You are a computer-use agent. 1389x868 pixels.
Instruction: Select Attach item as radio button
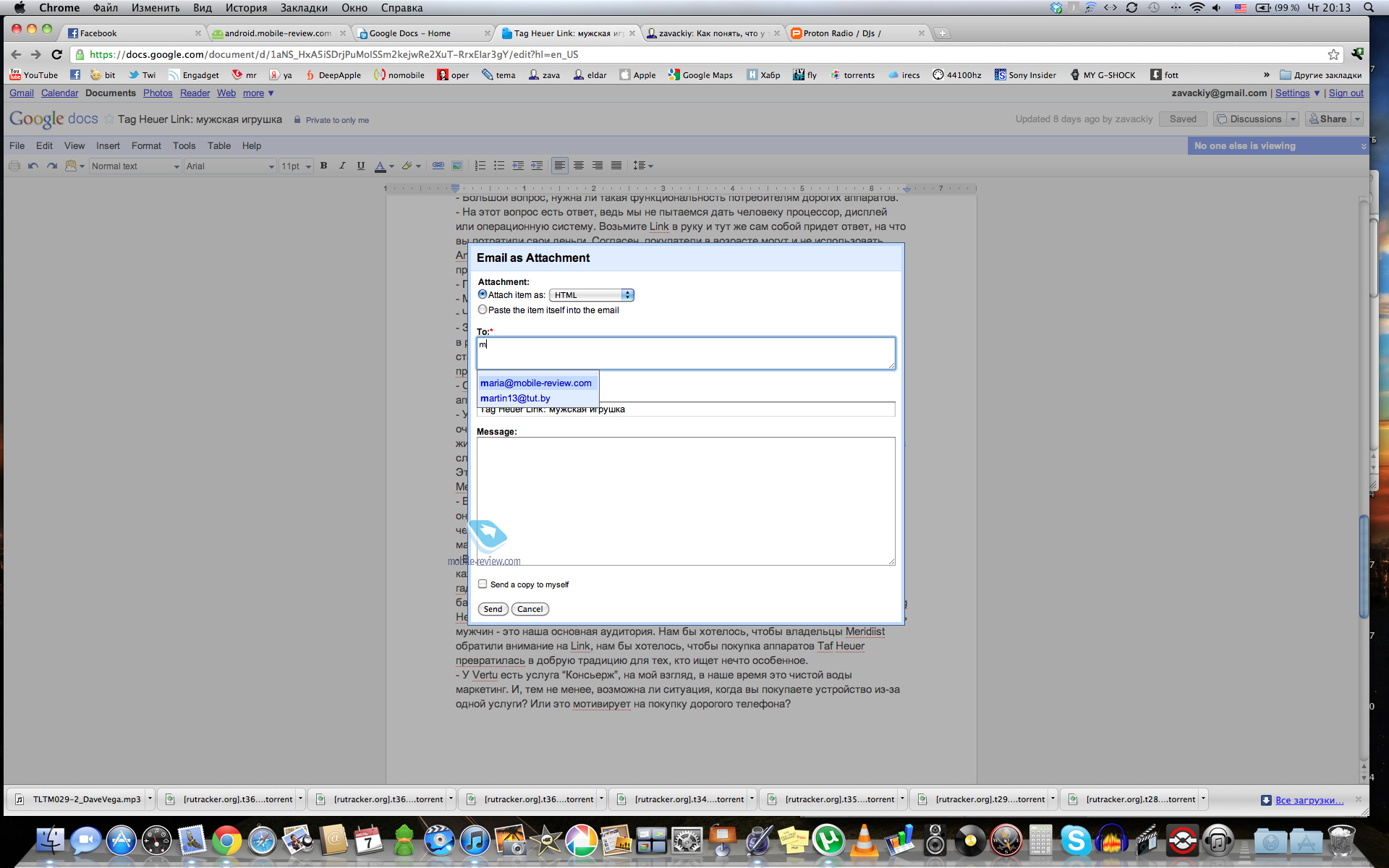click(483, 294)
